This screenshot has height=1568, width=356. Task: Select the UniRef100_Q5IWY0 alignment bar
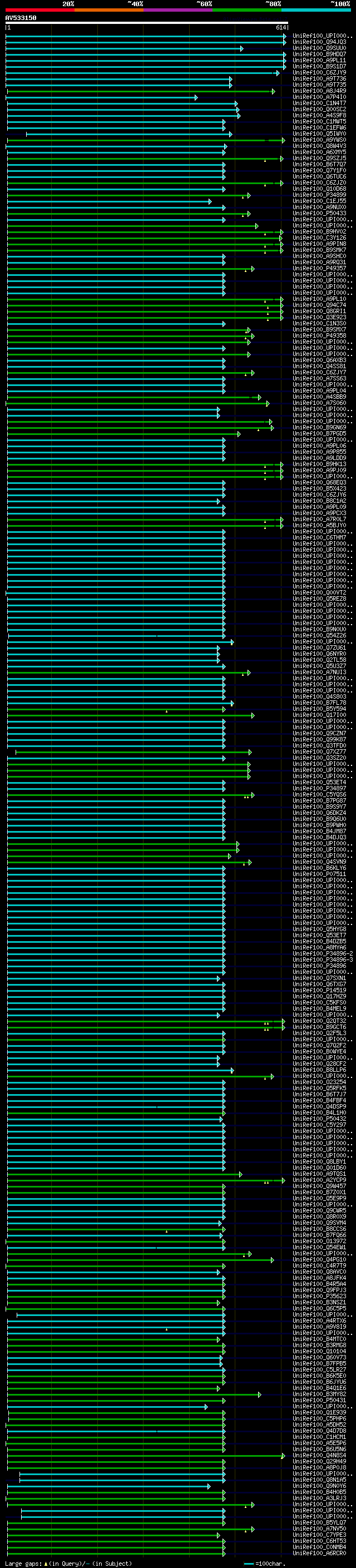[x=129, y=134]
